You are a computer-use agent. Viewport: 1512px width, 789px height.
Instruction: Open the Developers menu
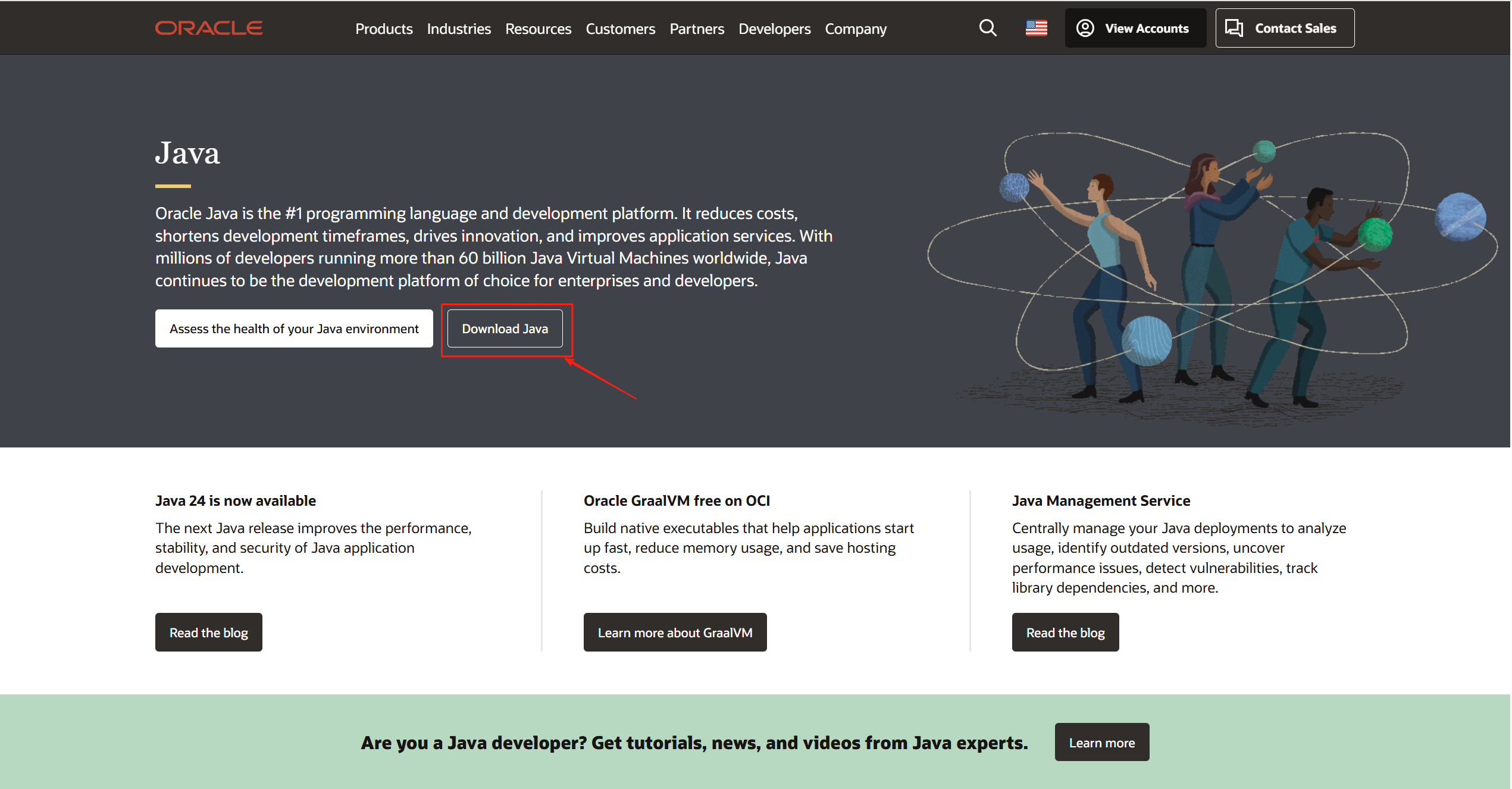[774, 29]
